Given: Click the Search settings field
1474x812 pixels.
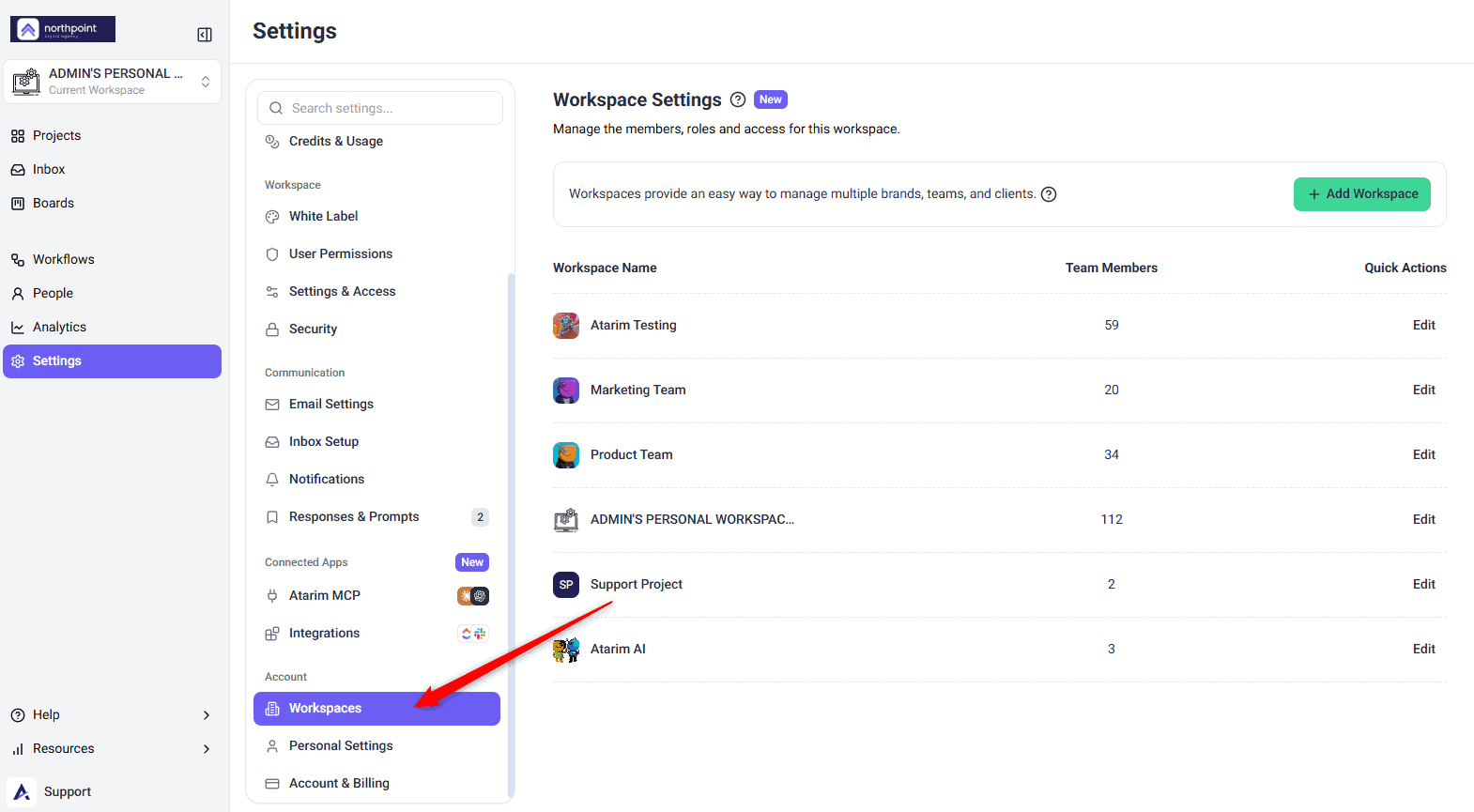Looking at the screenshot, I should (380, 108).
